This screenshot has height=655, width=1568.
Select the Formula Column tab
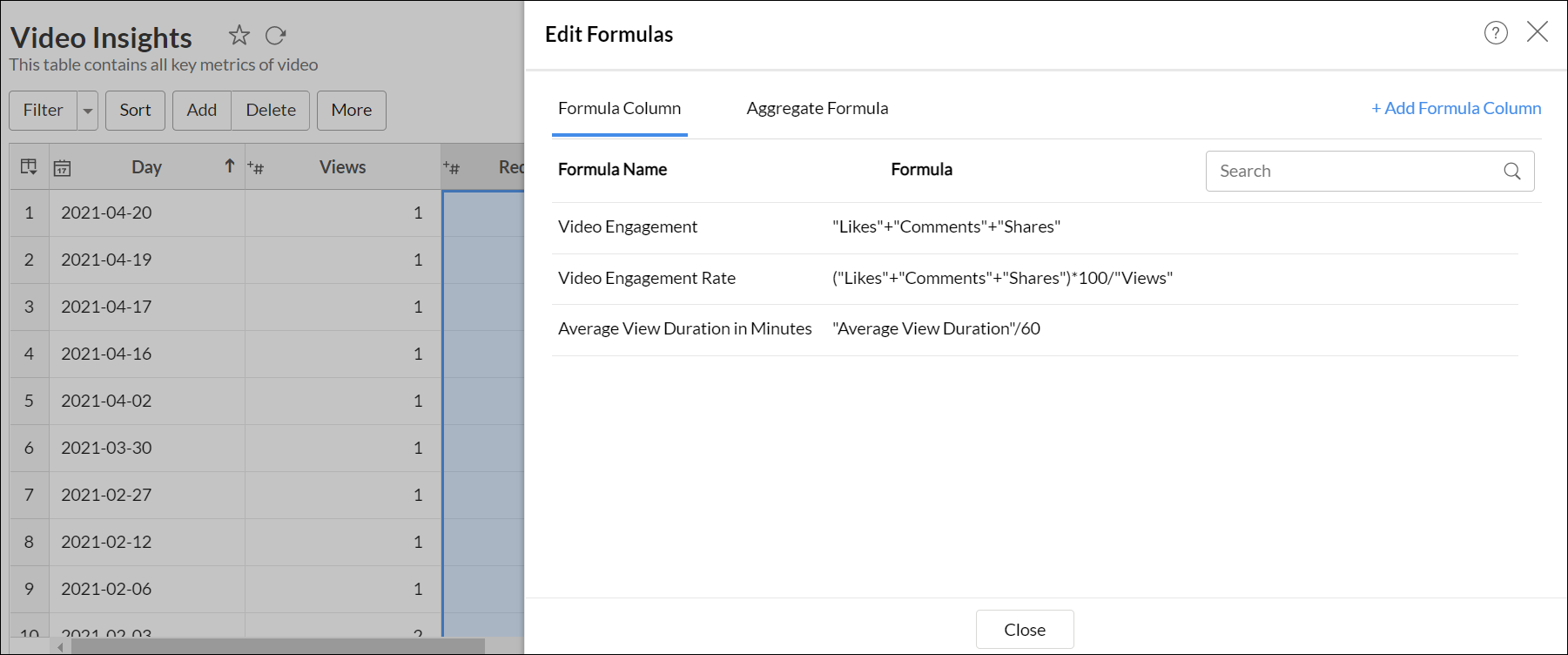(x=619, y=109)
